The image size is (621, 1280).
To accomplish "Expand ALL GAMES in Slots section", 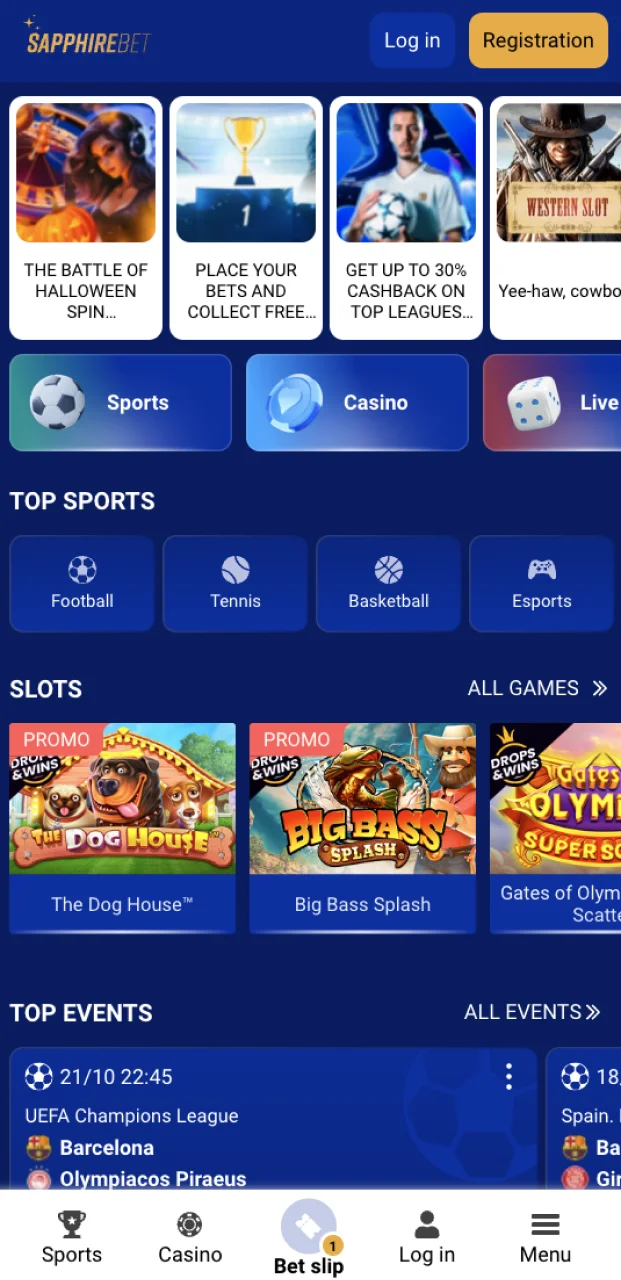I will tap(537, 688).
